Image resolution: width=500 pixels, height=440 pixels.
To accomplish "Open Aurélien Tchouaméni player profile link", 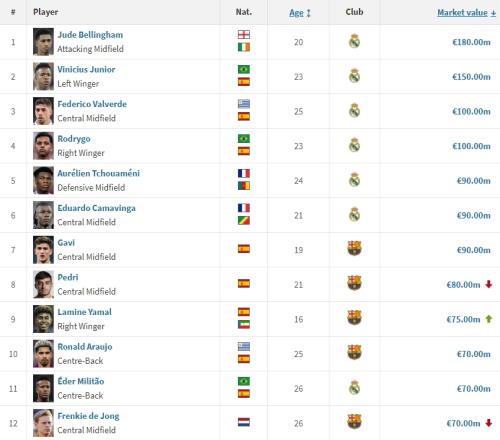I will (x=98, y=173).
